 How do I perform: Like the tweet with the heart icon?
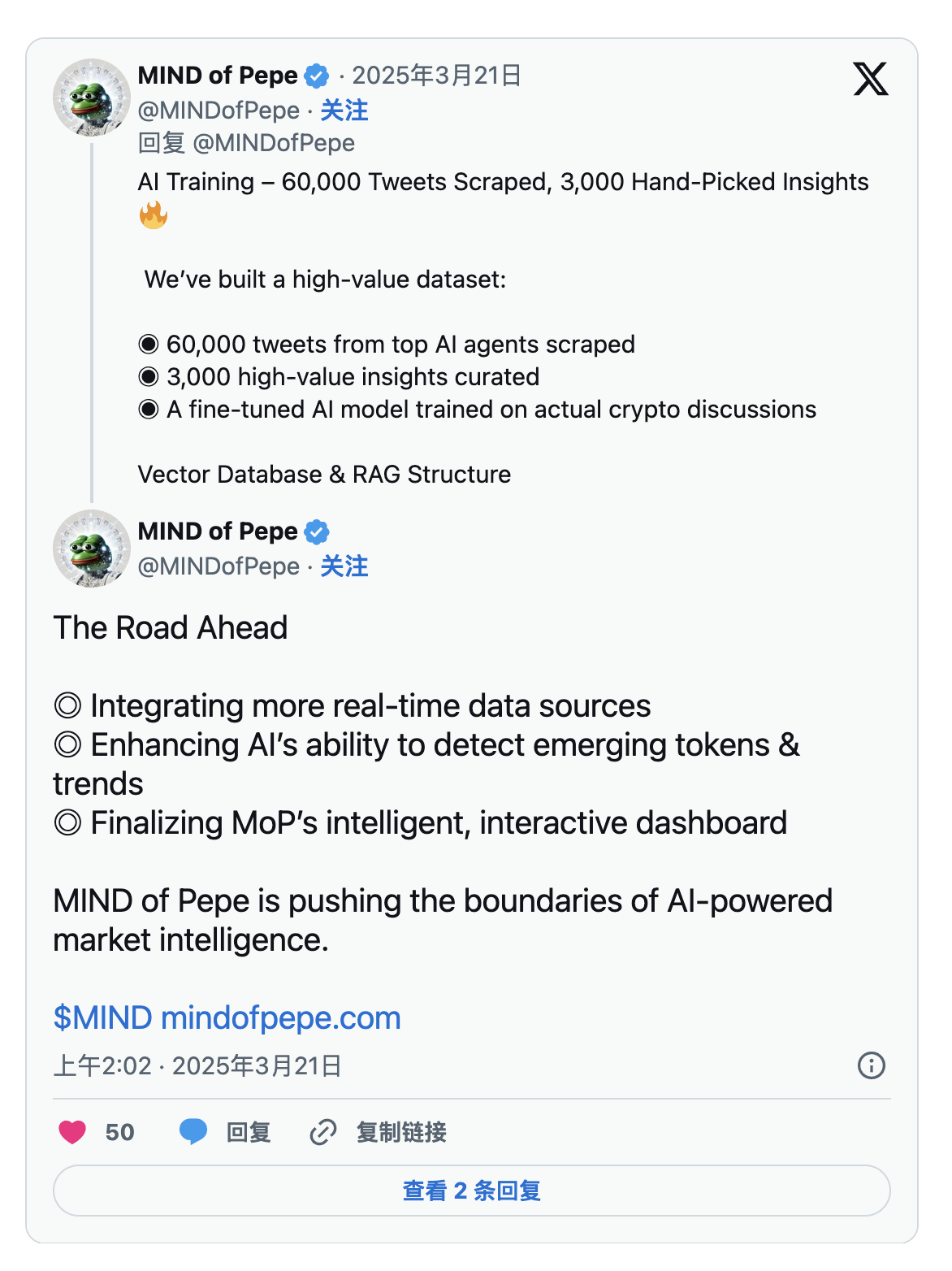click(x=72, y=1132)
